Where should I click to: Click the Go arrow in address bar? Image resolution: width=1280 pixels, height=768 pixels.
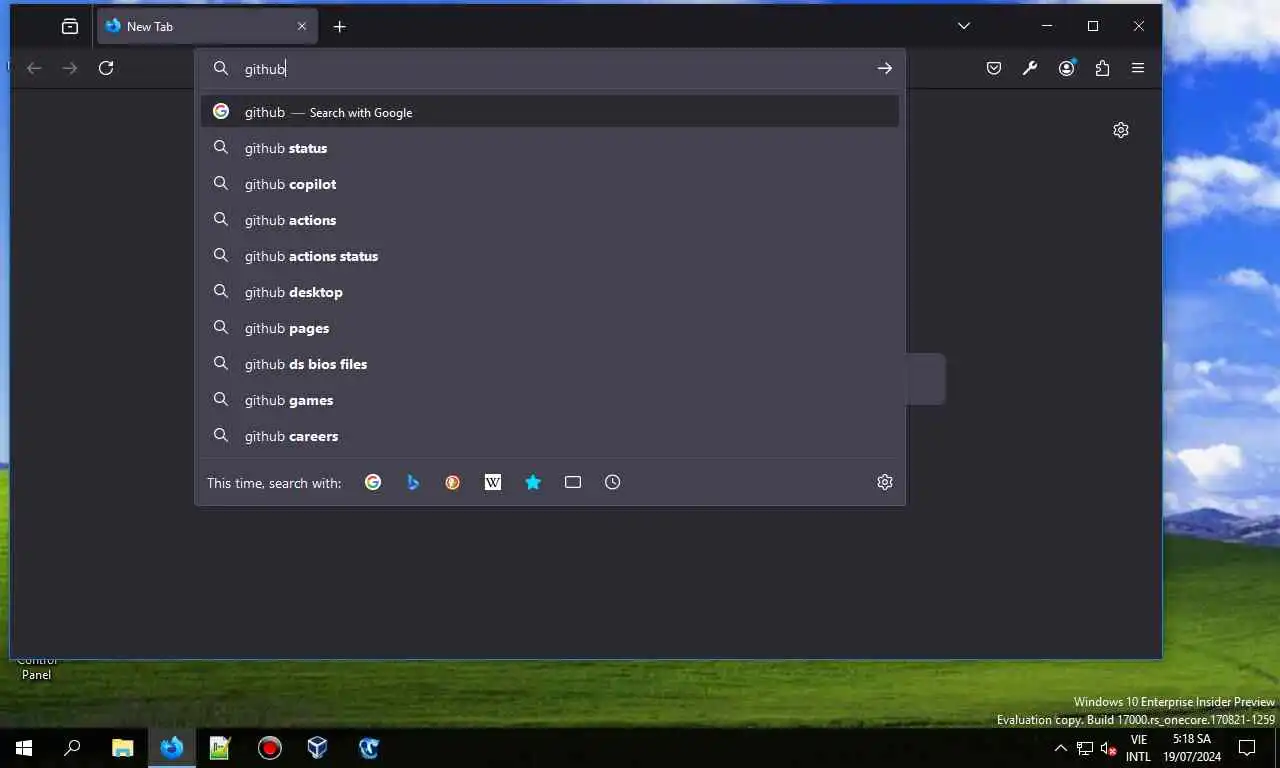[x=884, y=68]
